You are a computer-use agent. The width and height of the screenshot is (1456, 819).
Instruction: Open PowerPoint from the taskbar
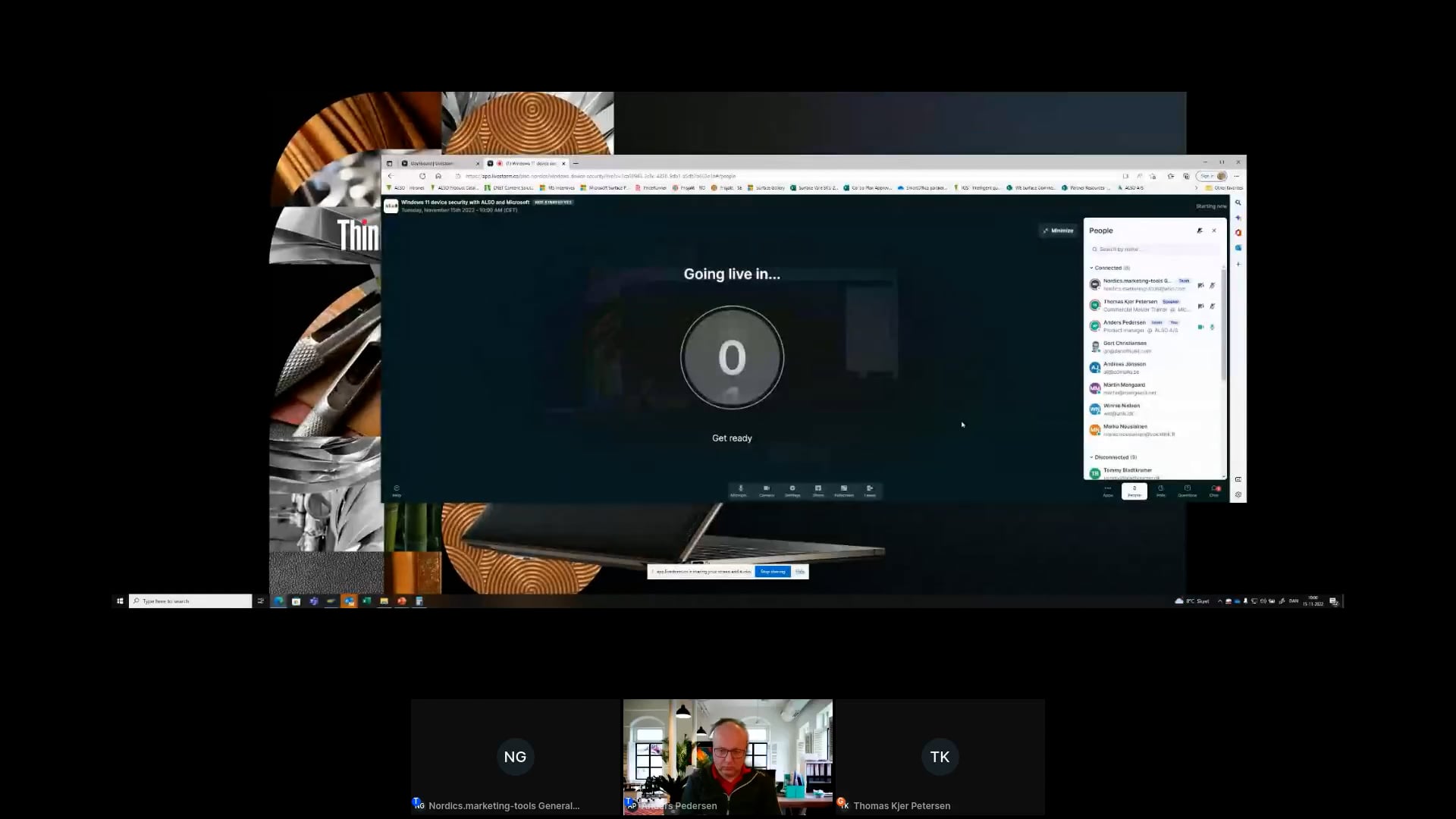402,601
